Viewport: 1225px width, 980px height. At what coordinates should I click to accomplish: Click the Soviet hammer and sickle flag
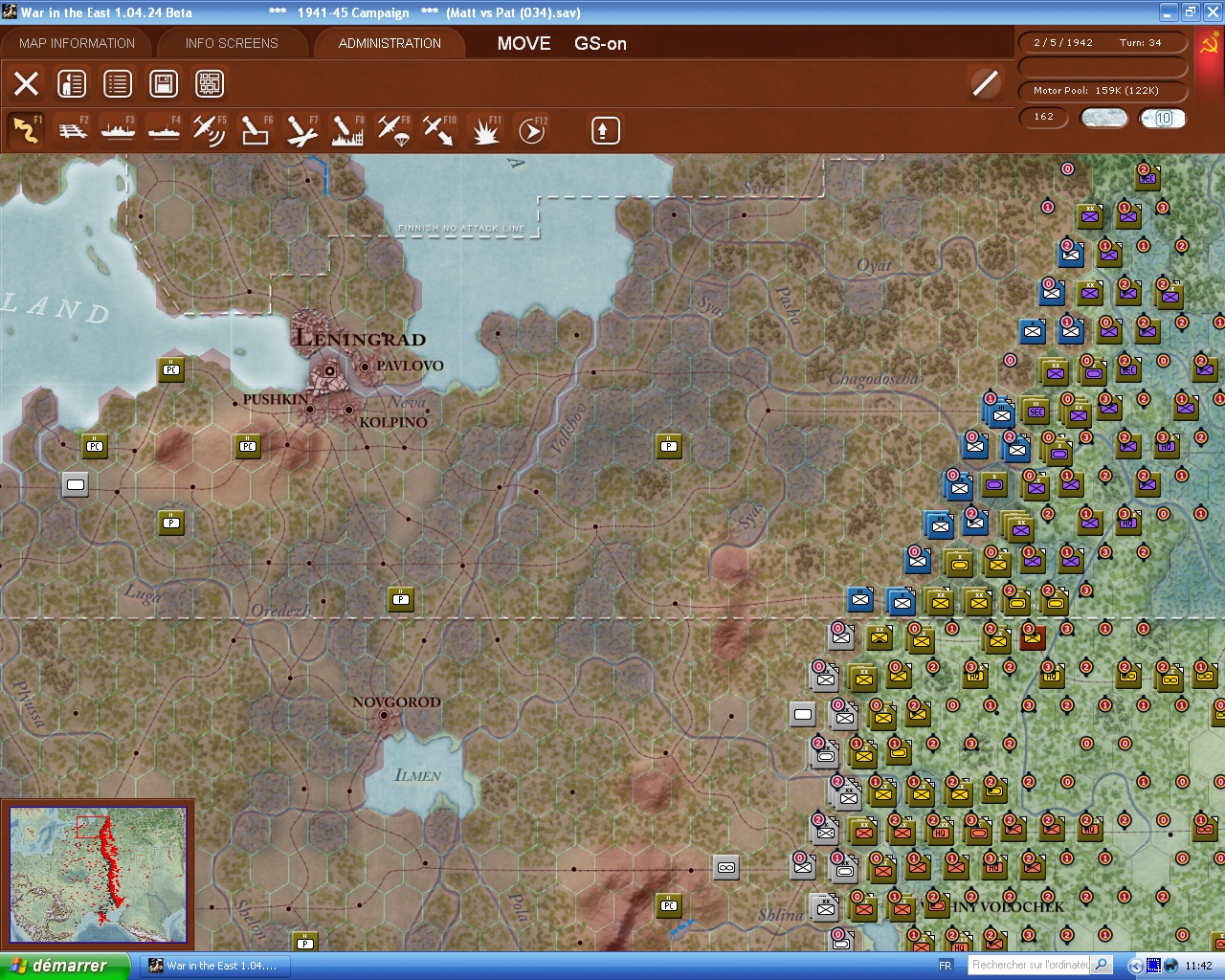(x=1210, y=44)
